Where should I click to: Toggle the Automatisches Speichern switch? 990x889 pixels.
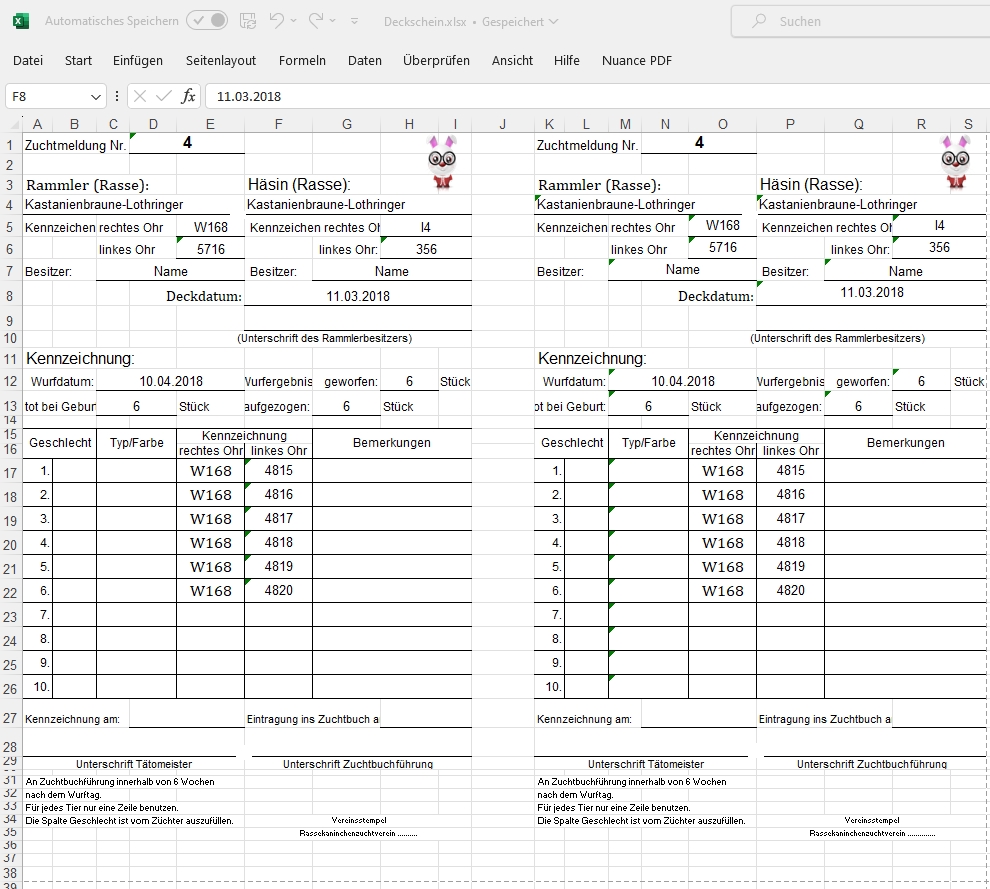[x=207, y=21]
